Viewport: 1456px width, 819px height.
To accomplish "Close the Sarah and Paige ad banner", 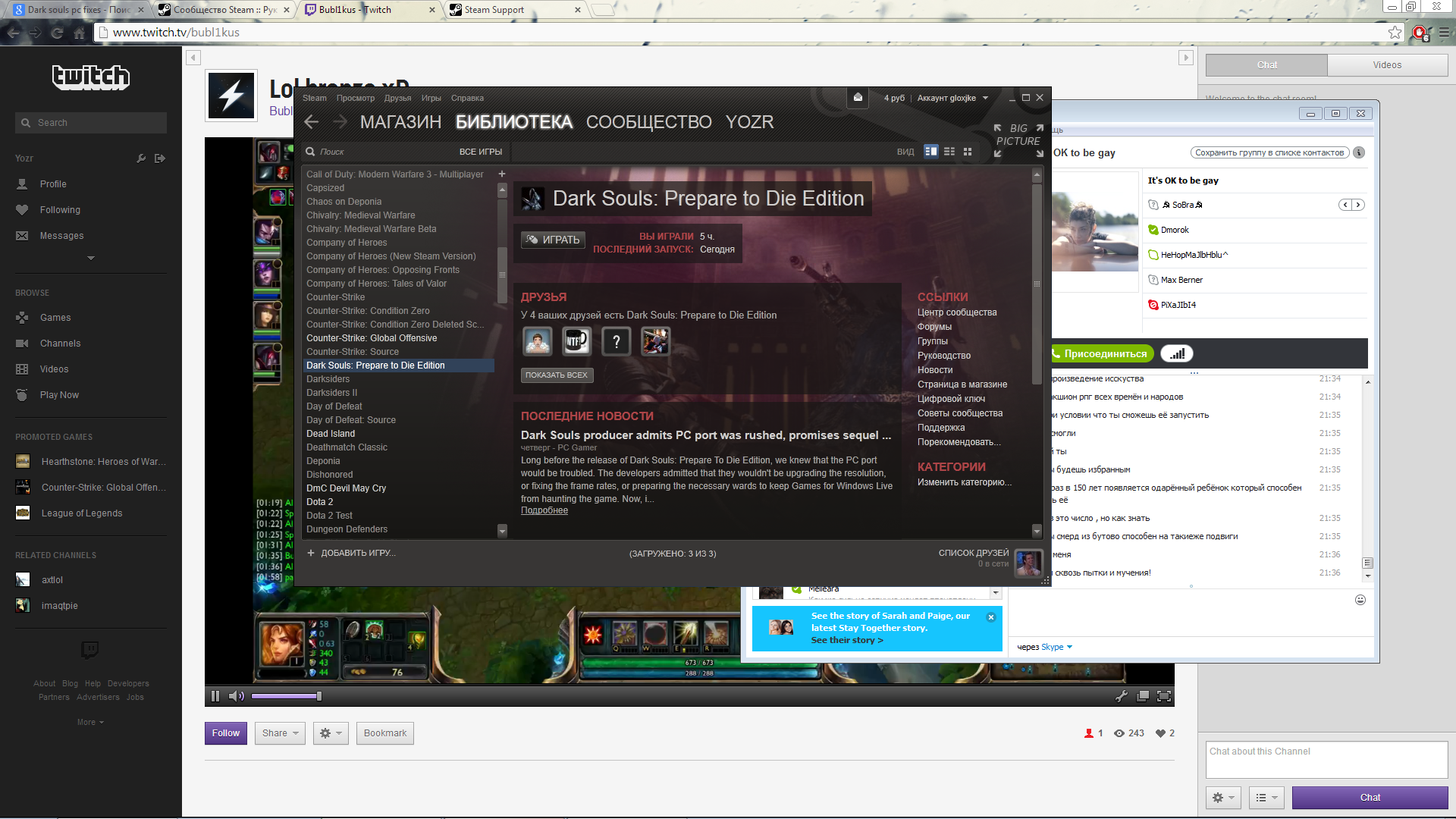I will 991,617.
